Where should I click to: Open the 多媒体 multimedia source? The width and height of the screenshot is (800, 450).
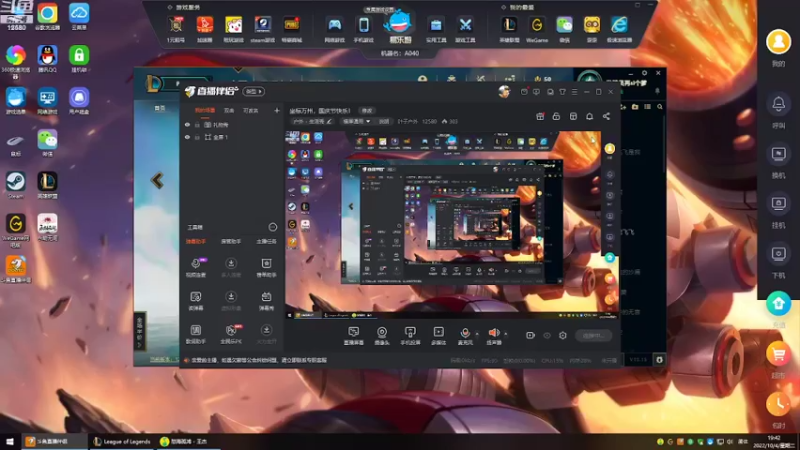tap(438, 336)
